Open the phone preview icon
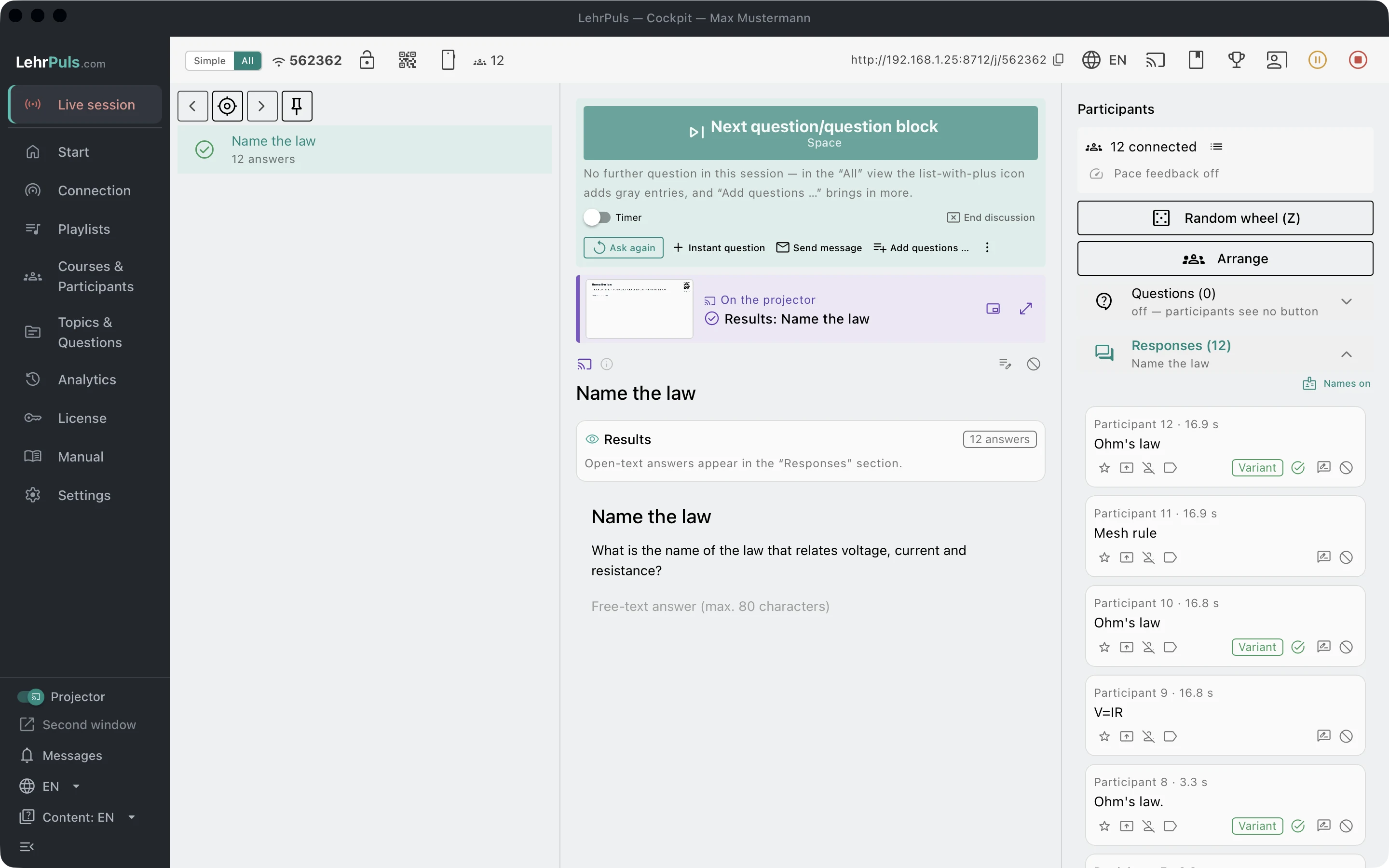The image size is (1389, 868). point(448,60)
